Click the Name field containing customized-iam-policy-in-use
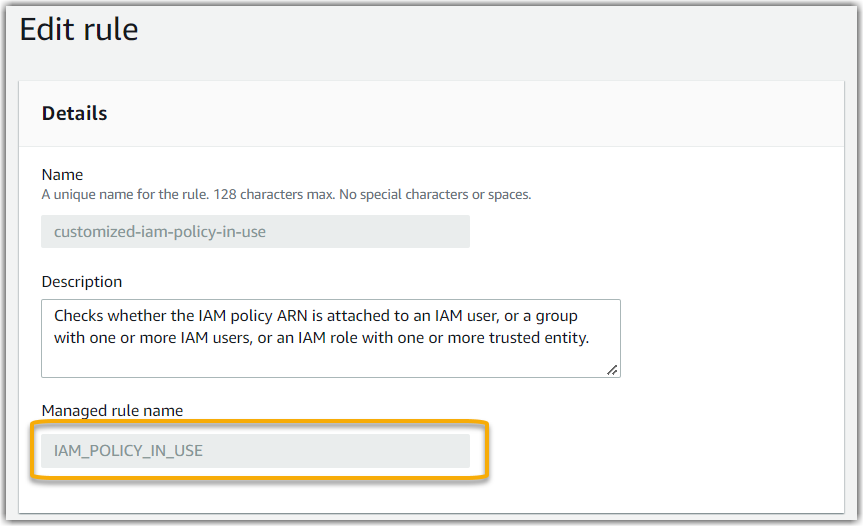Image resolution: width=864 pixels, height=527 pixels. click(255, 232)
